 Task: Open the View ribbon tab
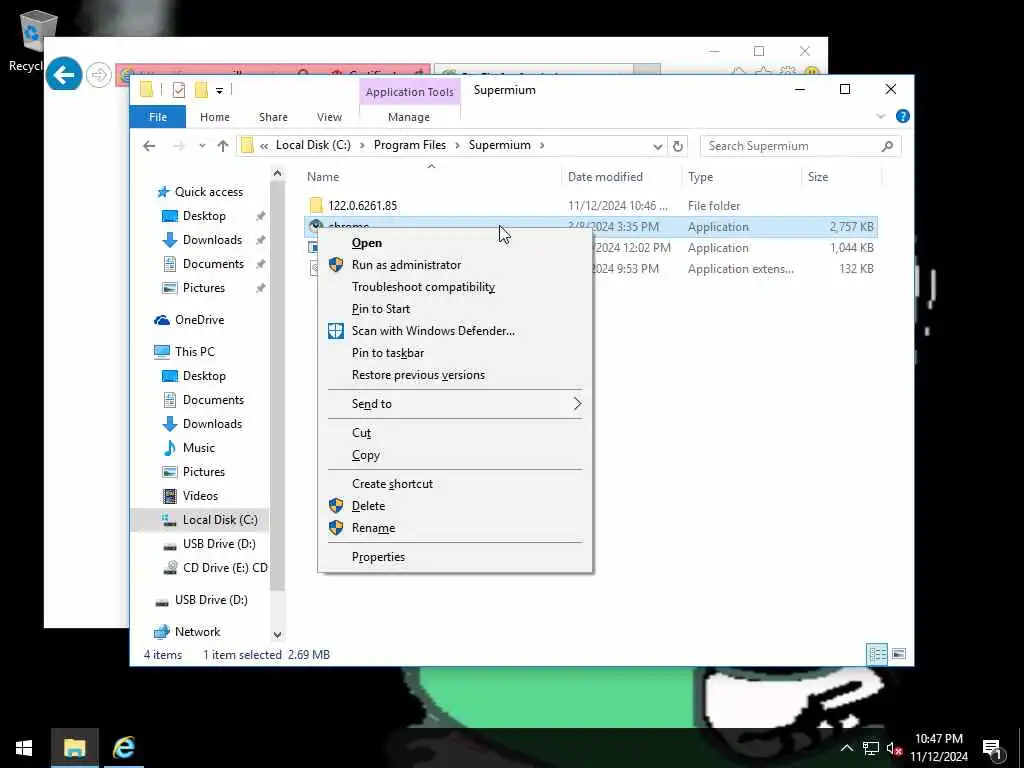click(x=329, y=117)
